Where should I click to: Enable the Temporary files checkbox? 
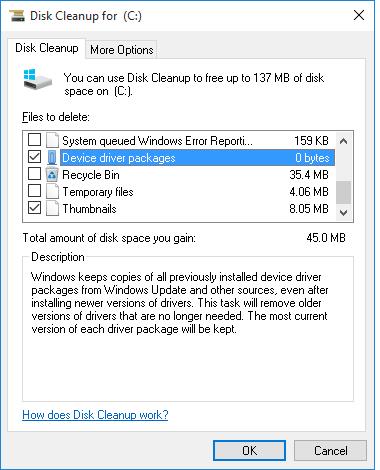[x=35, y=191]
